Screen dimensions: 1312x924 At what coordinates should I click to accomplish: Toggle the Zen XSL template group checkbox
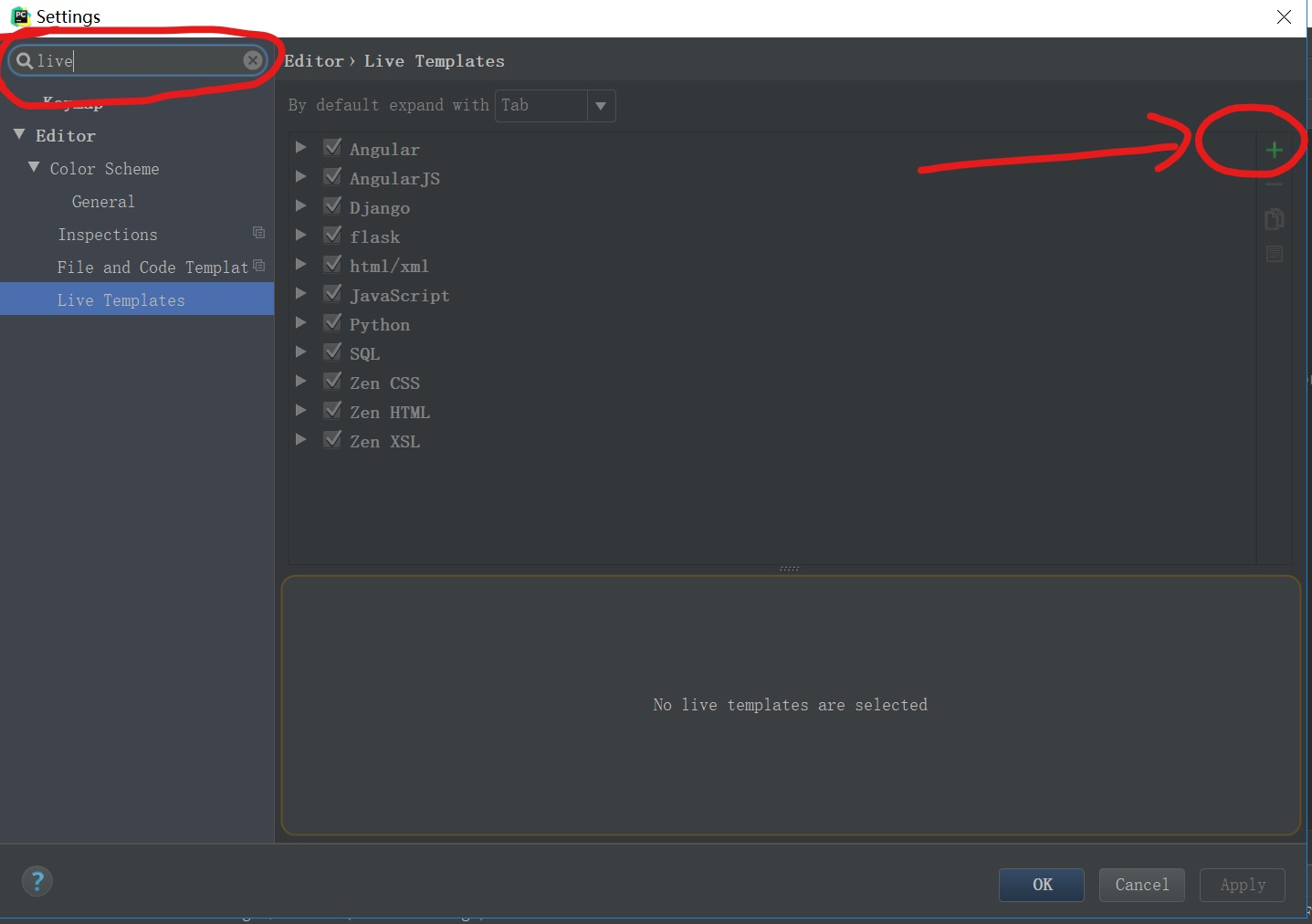point(332,439)
